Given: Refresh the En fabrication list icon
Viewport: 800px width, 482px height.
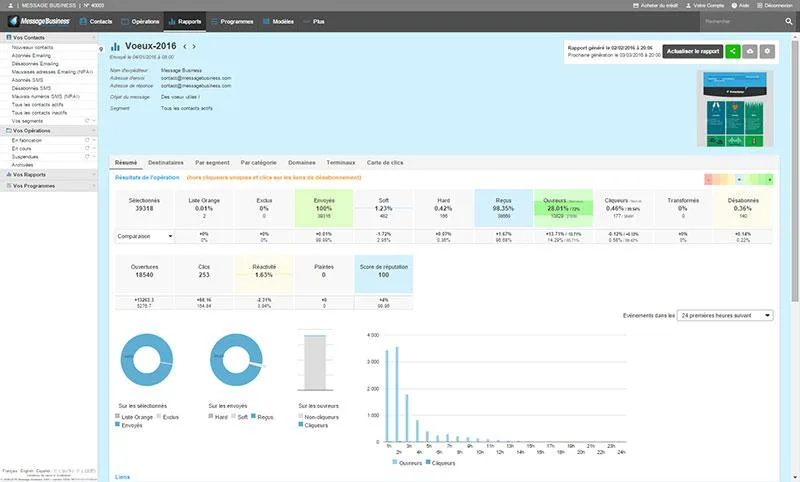Looking at the screenshot, I should click(87, 140).
